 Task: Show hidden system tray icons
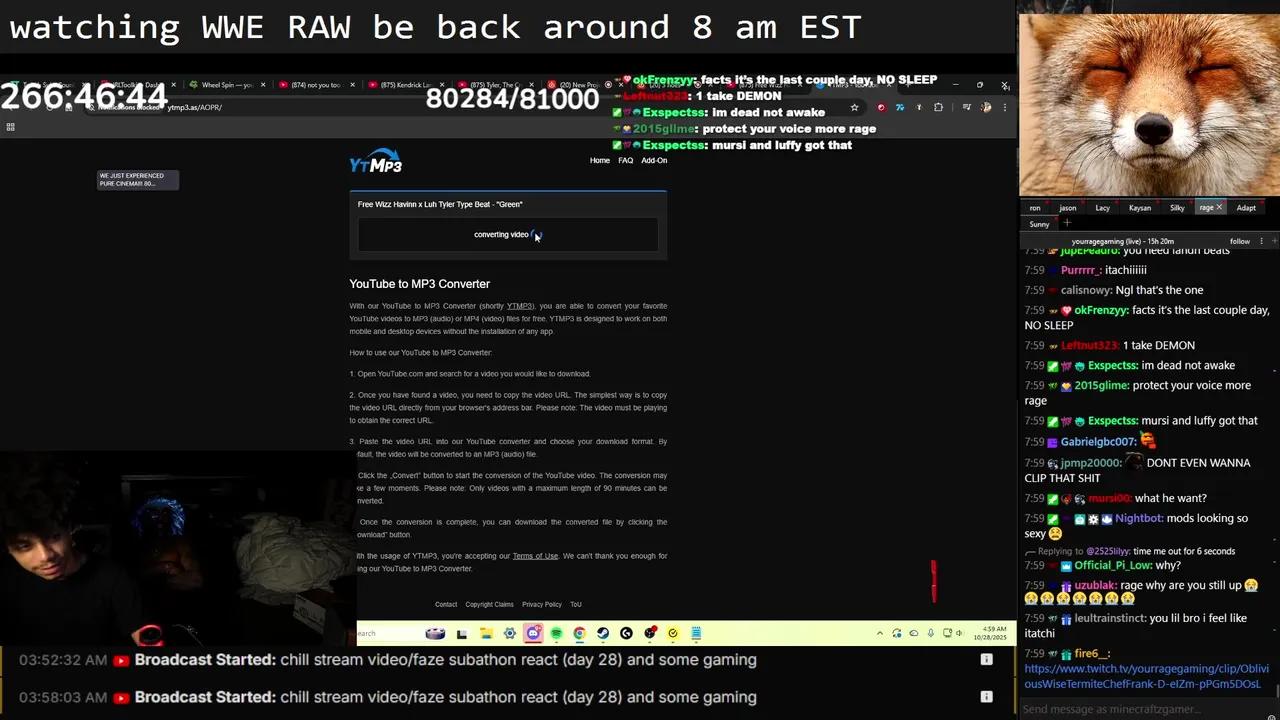(880, 633)
